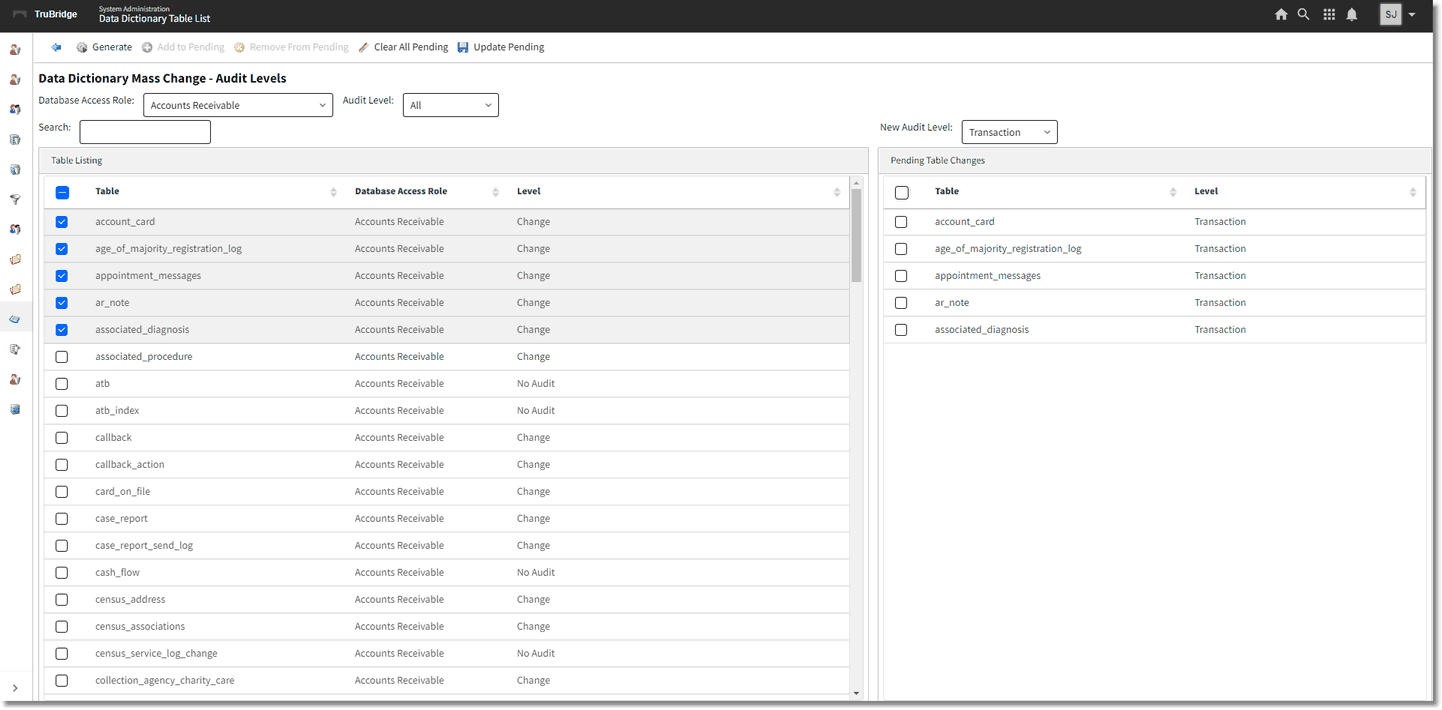The image size is (1442, 710).
Task: Expand the left sidebar with chevron
Action: [x=15, y=688]
